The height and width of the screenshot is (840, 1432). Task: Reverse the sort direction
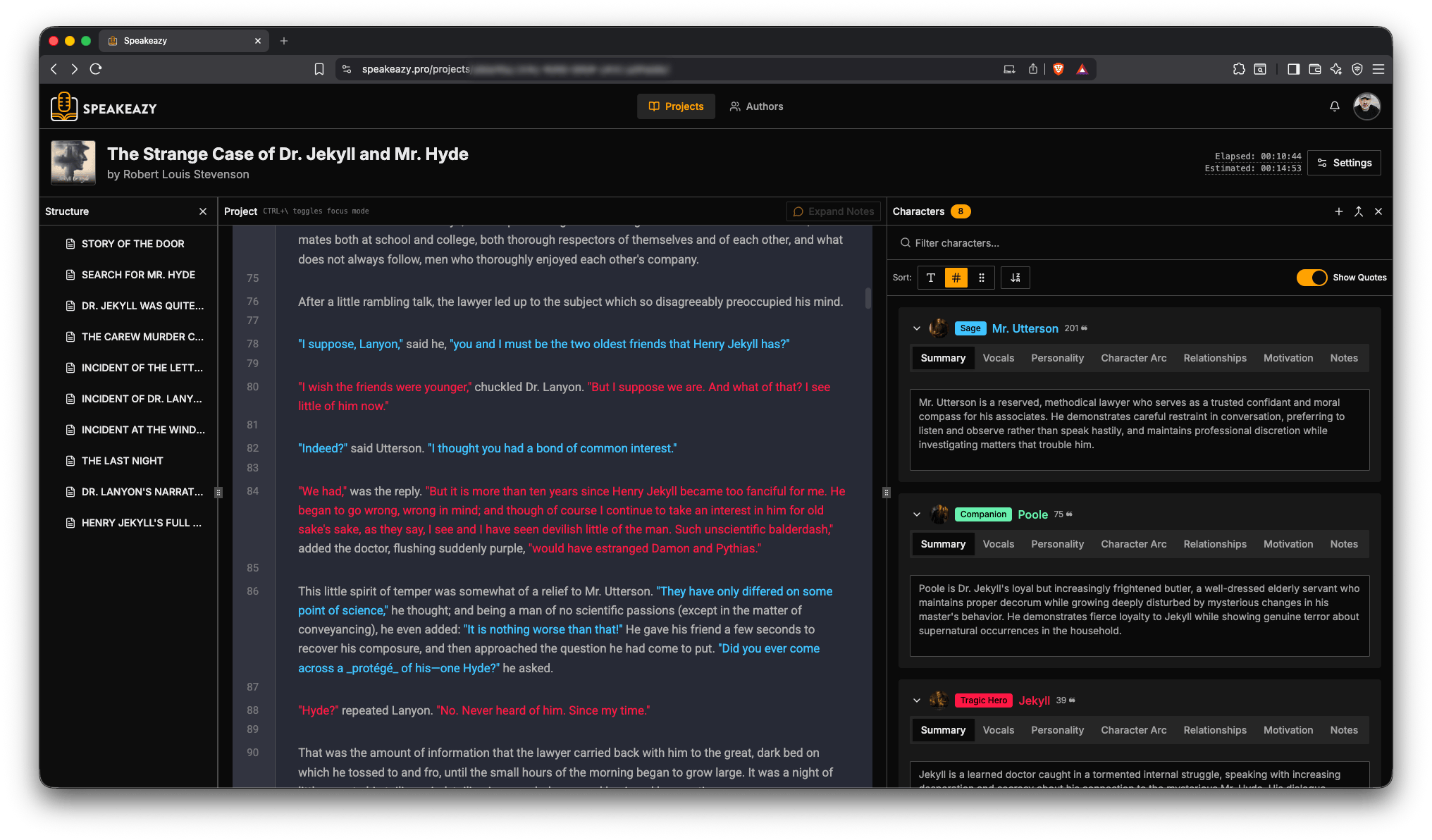pyautogui.click(x=1015, y=278)
